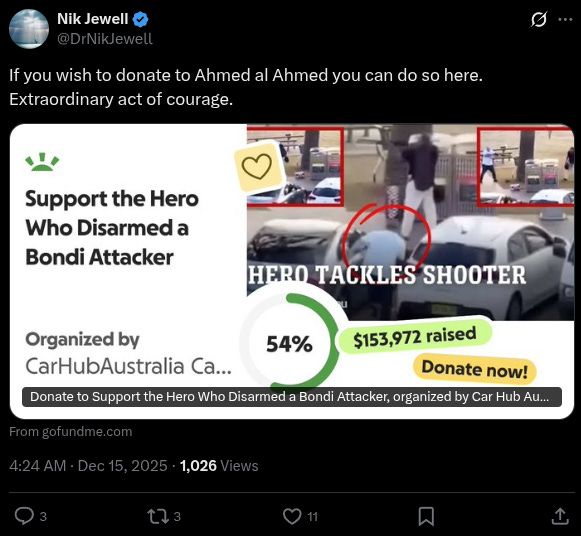Click the Donate now! button
Image resolution: width=581 pixels, height=536 pixels.
(475, 369)
